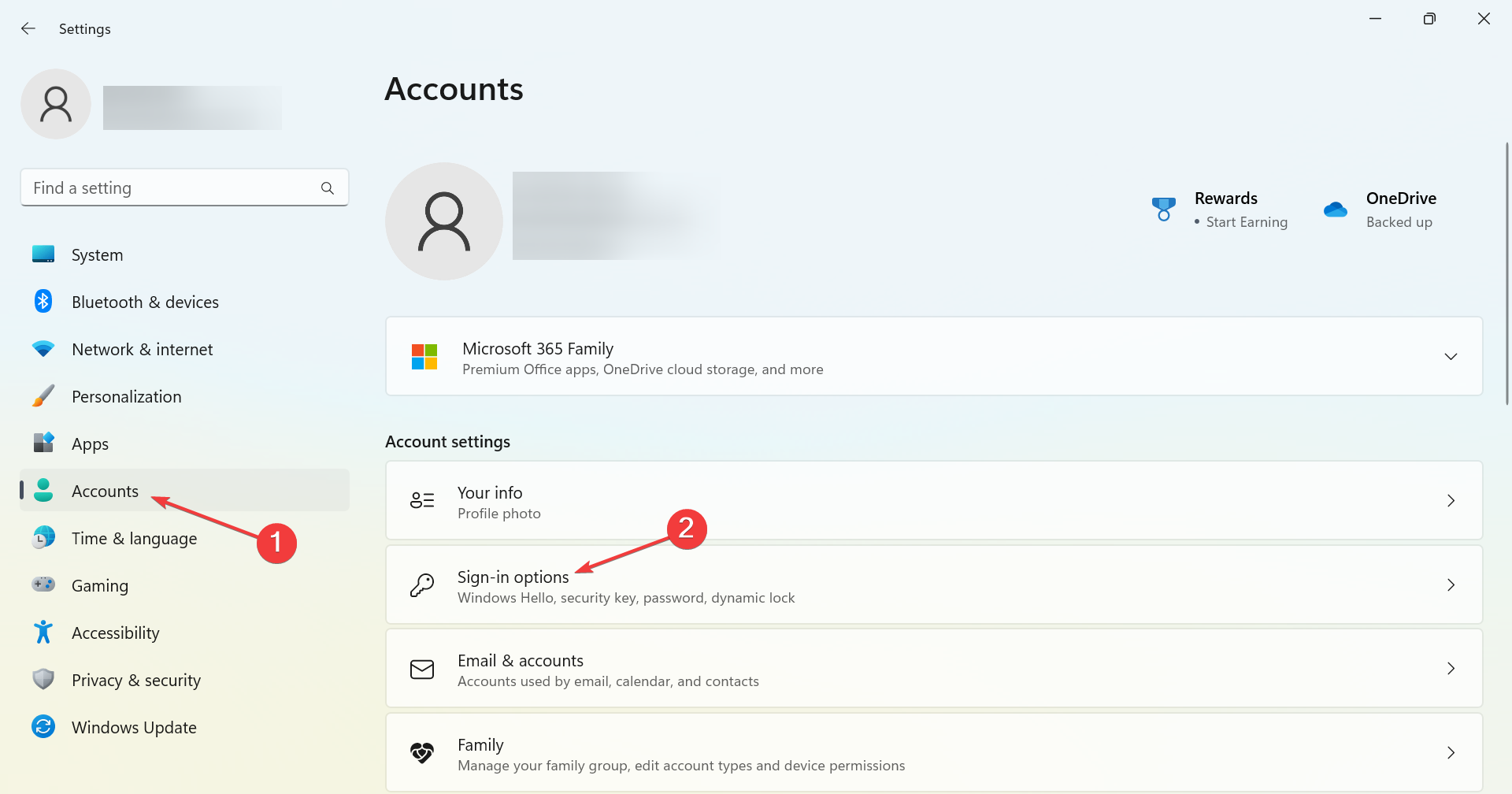The image size is (1512, 794).
Task: Open Apps settings via its icon
Action: [43, 443]
